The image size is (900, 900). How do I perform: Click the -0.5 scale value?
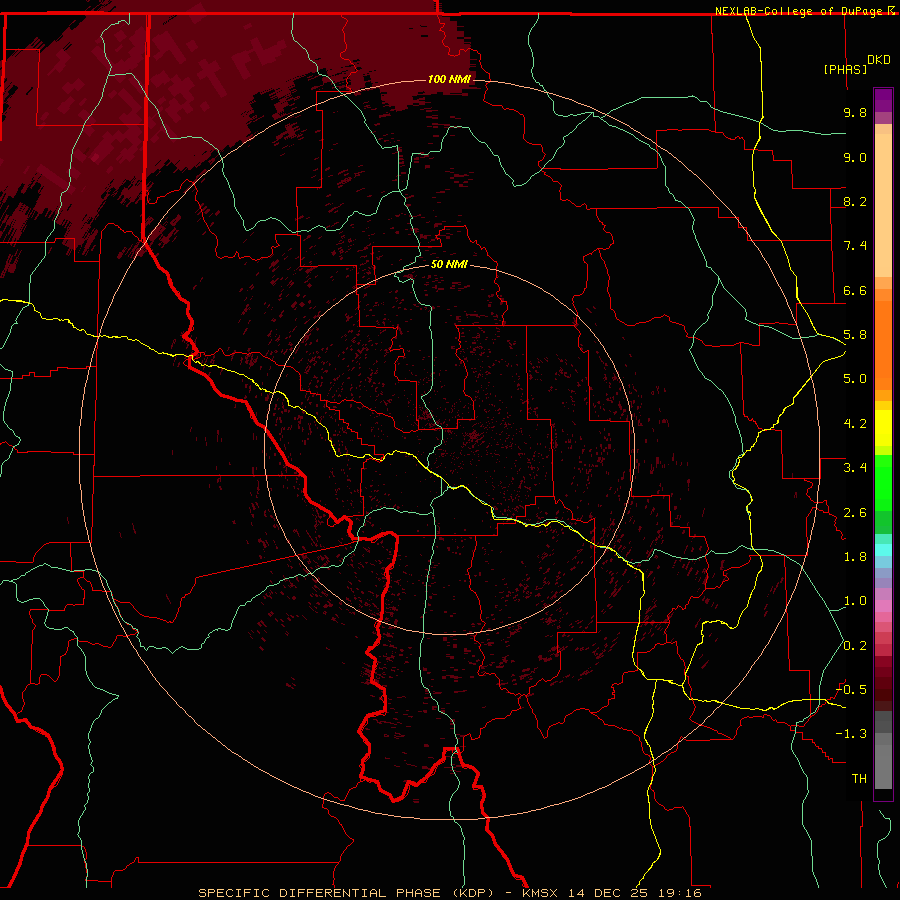[852, 690]
